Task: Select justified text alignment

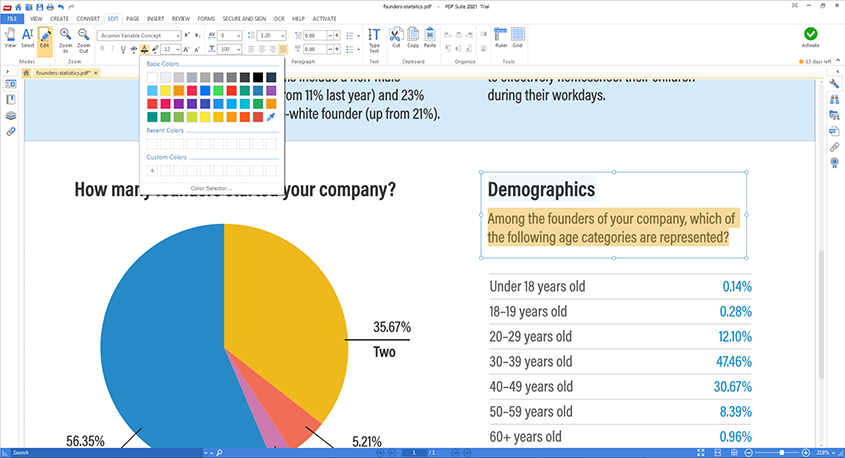Action: [x=283, y=49]
